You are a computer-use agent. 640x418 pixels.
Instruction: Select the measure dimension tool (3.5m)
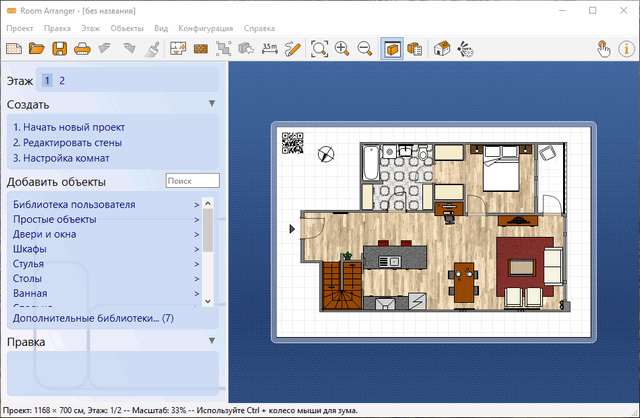269,48
